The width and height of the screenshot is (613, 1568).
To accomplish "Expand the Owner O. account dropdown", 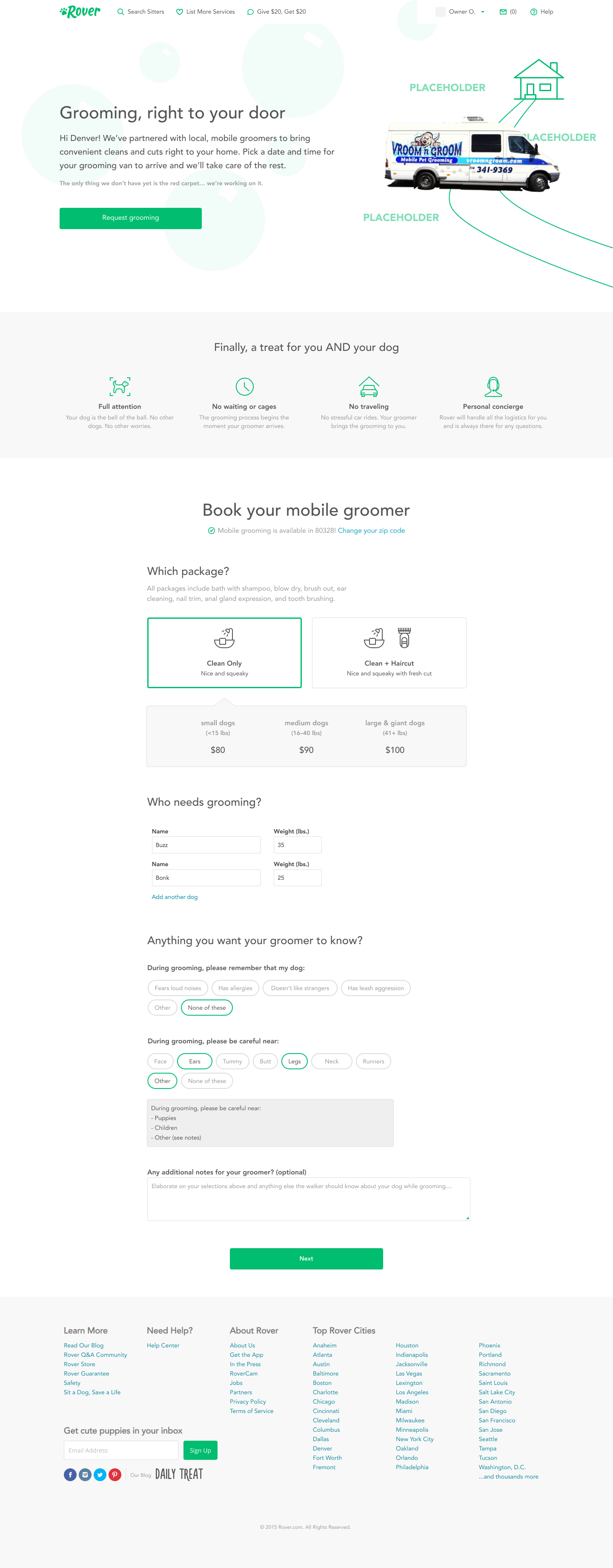I will click(483, 11).
